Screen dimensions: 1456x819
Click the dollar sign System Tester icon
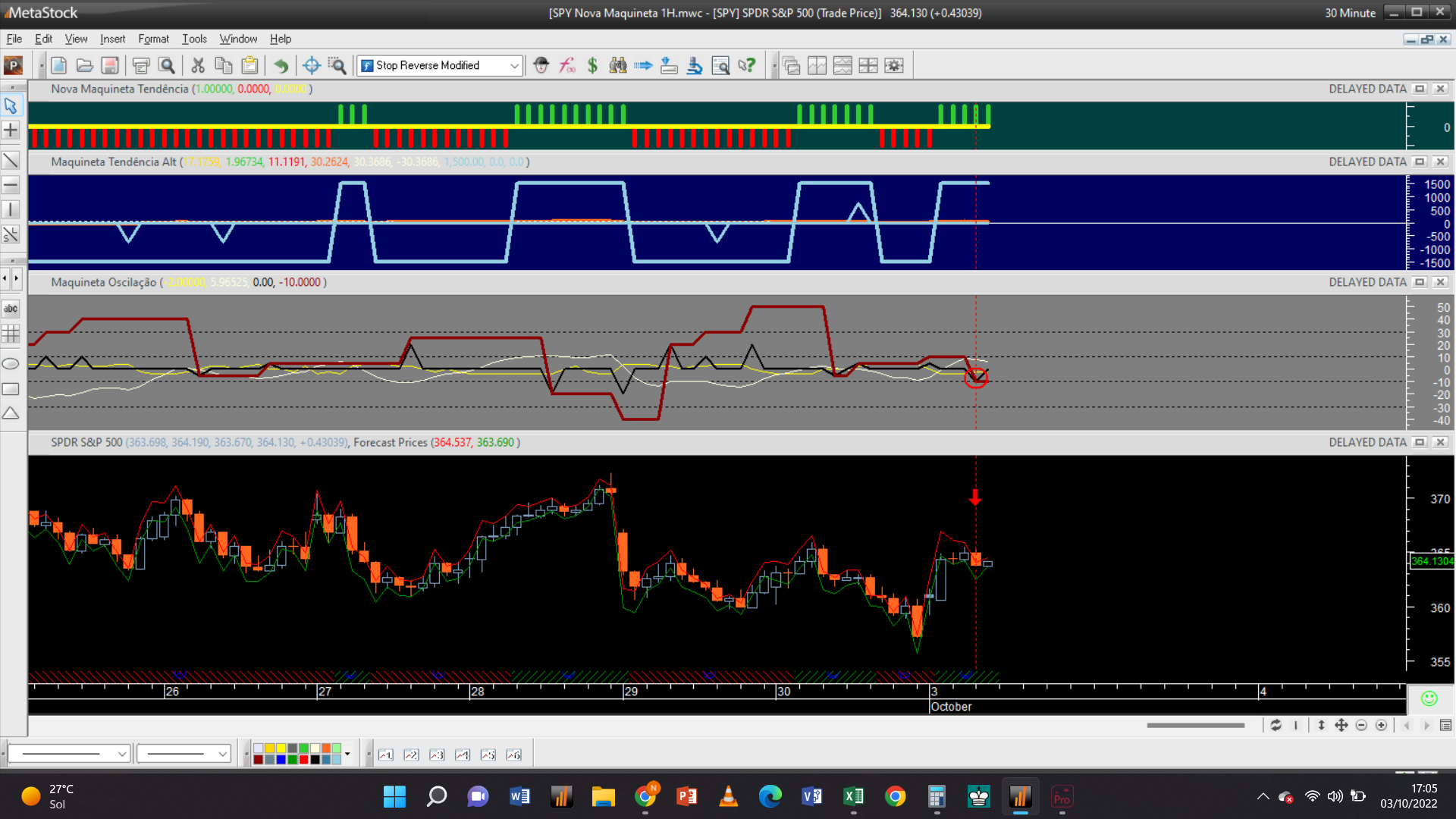coord(592,66)
